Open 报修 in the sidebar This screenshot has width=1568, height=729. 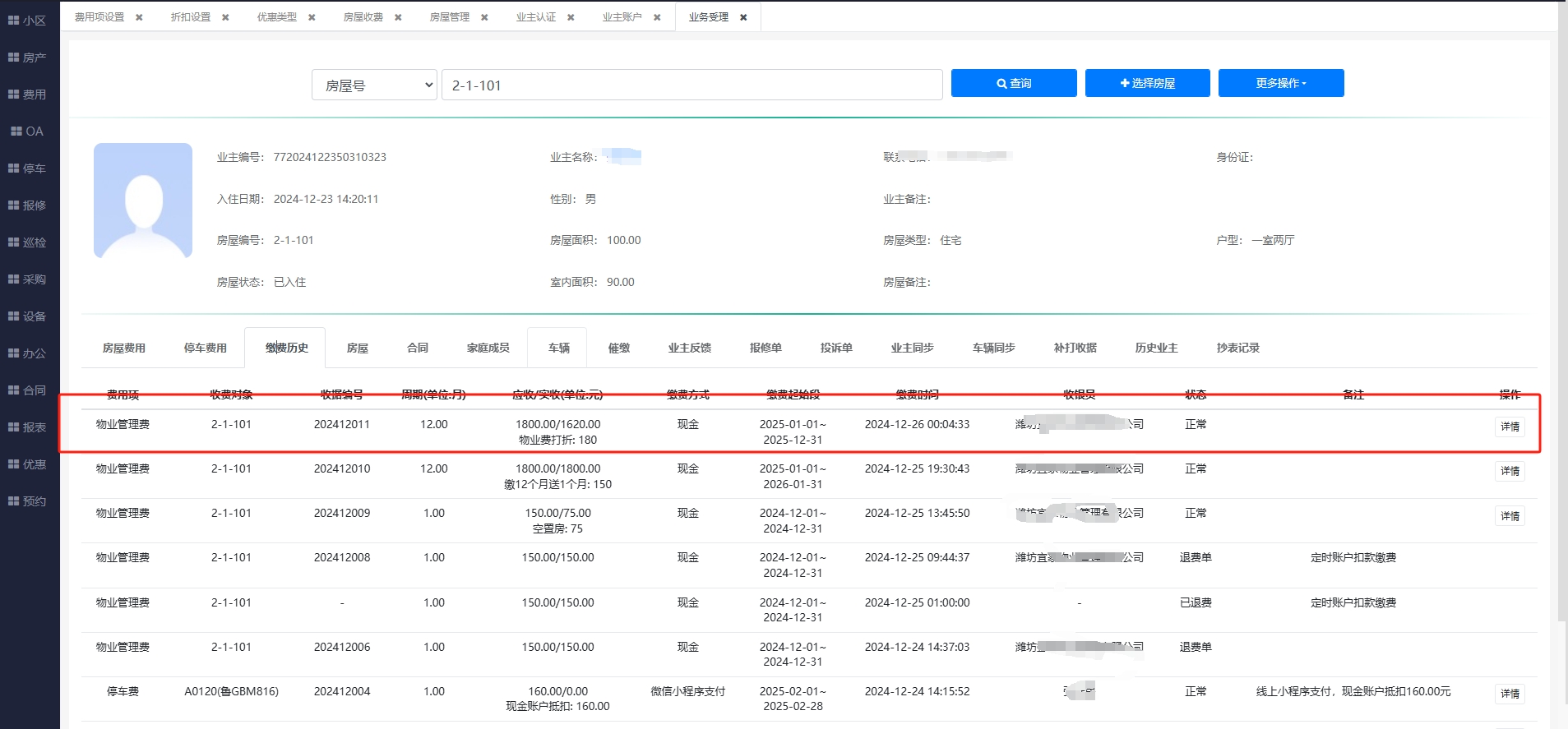click(27, 205)
